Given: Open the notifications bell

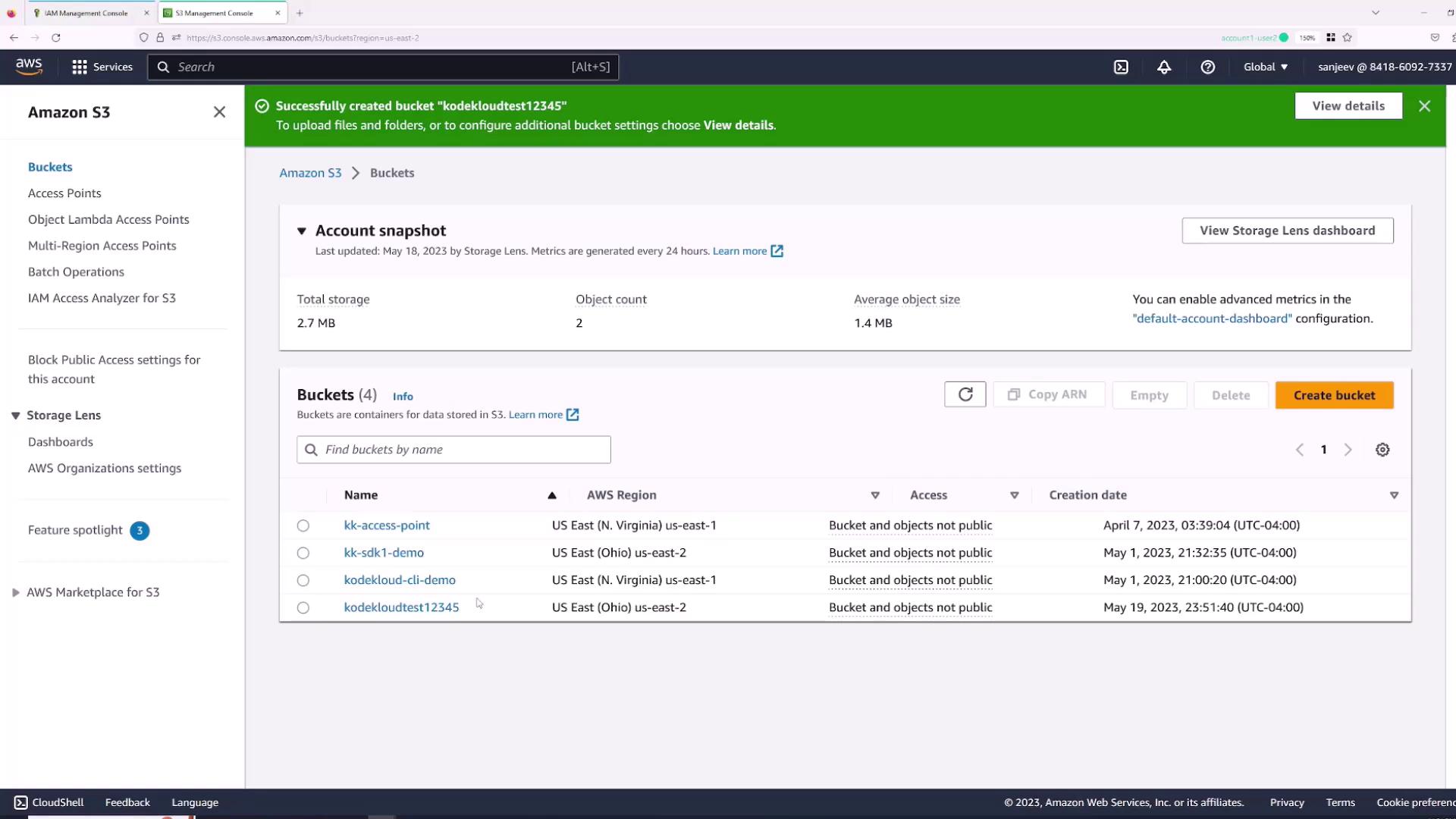Looking at the screenshot, I should coord(1164,67).
